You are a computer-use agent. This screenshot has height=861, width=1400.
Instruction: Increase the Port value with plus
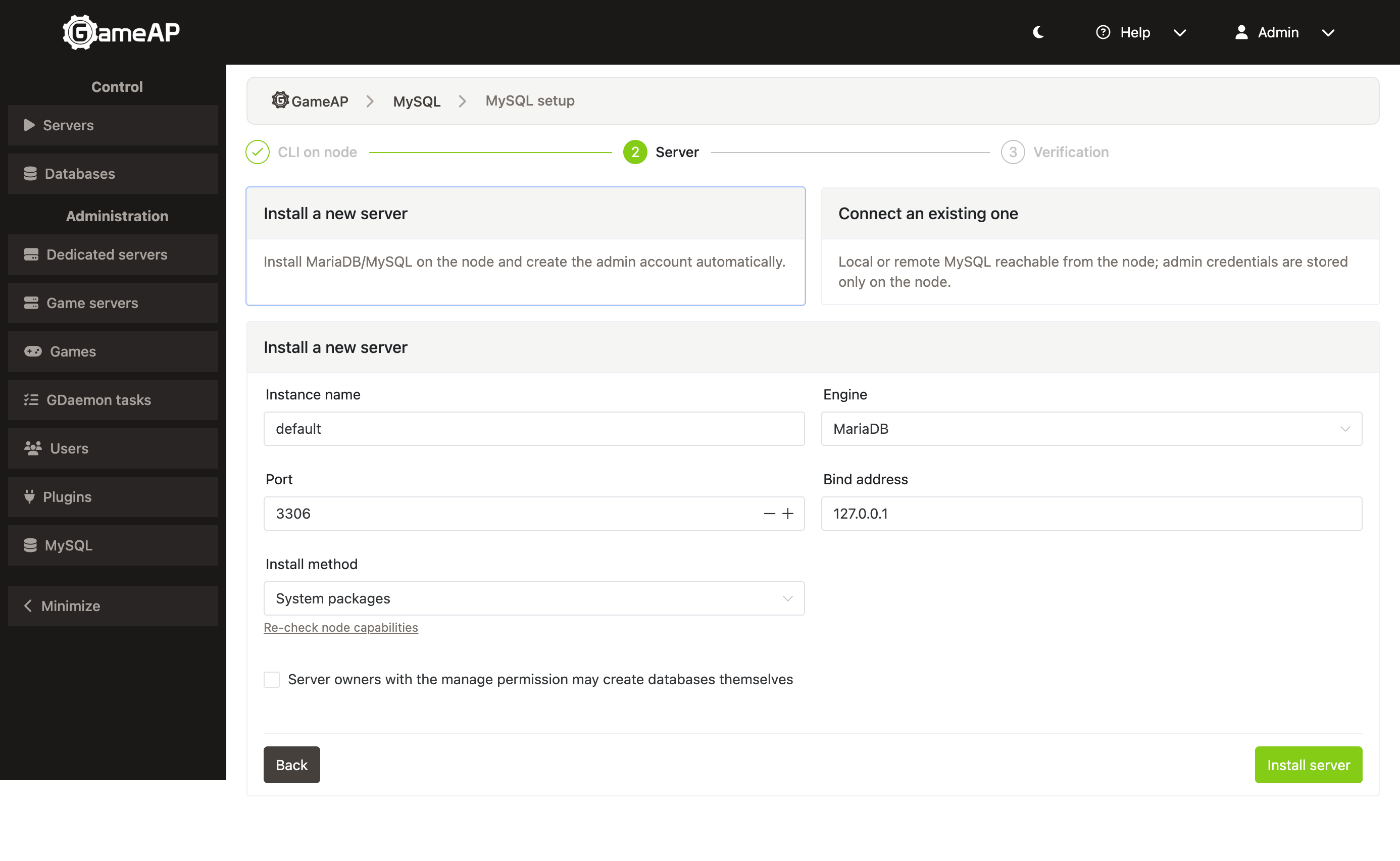(x=787, y=514)
